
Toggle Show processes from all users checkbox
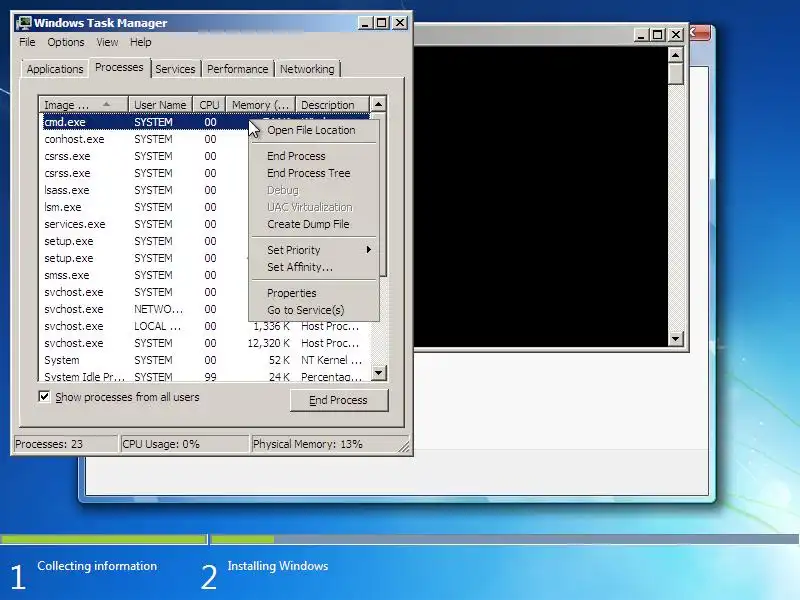pyautogui.click(x=44, y=396)
